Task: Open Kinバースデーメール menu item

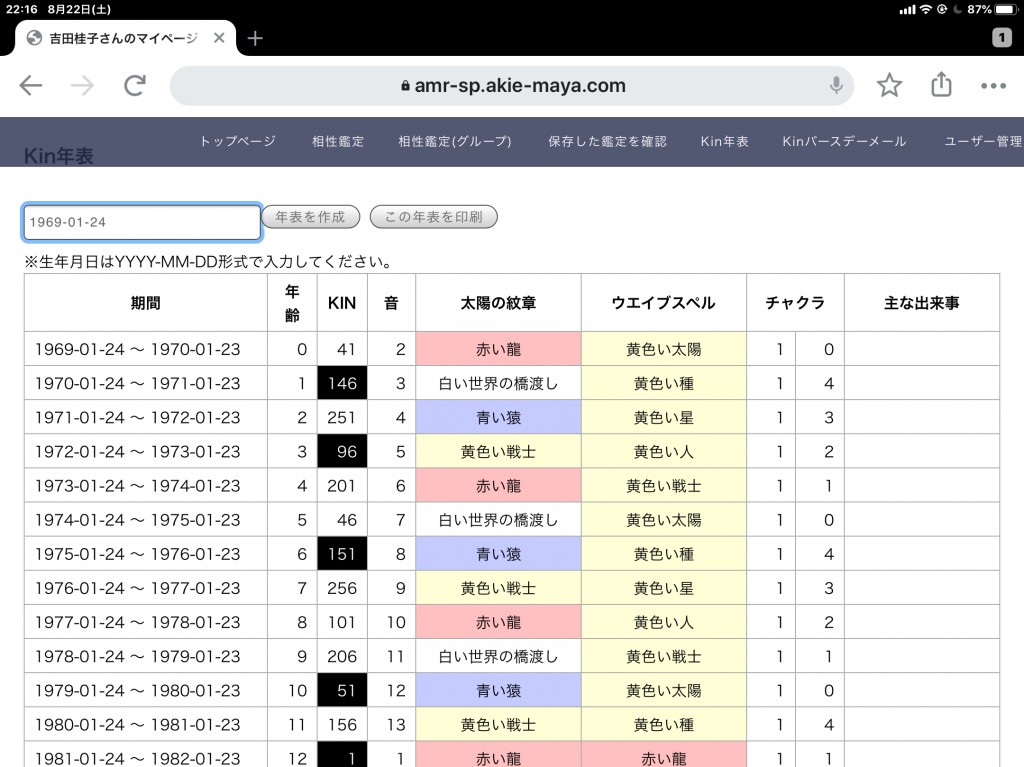Action: (x=844, y=141)
